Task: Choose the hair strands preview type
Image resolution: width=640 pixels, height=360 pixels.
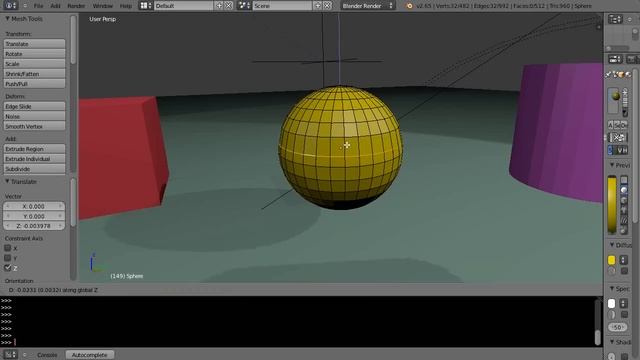Action: pos(624,220)
